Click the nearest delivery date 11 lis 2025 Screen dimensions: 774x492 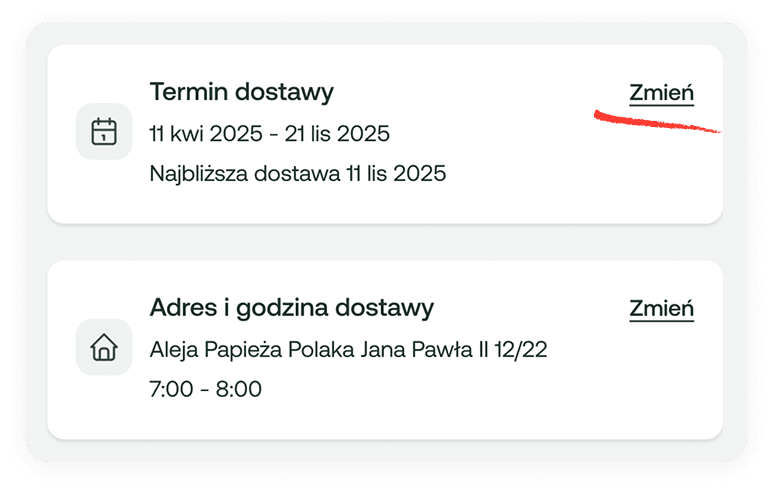point(396,174)
